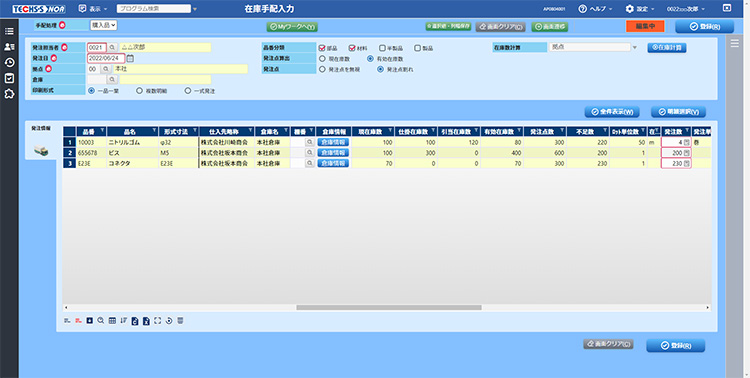Click the CSV file export icon below the grid

point(135,321)
